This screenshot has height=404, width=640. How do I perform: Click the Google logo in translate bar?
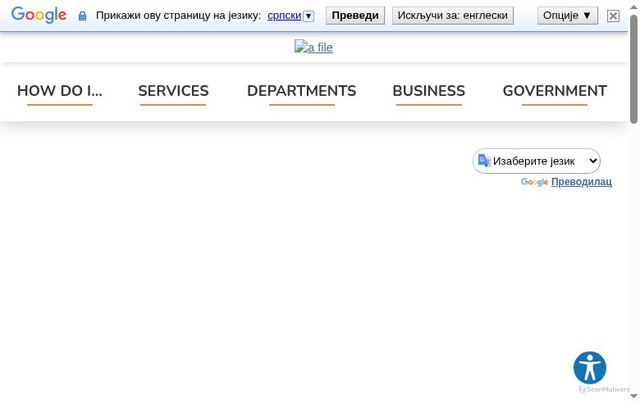click(x=39, y=15)
